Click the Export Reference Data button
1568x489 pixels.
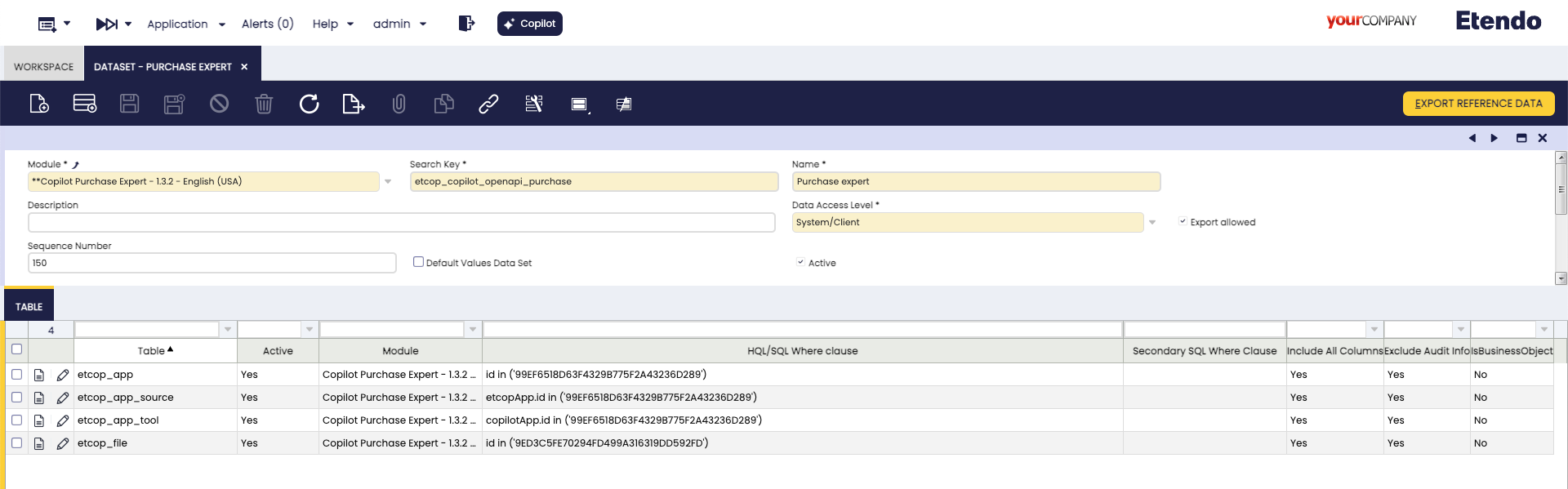[1478, 104]
